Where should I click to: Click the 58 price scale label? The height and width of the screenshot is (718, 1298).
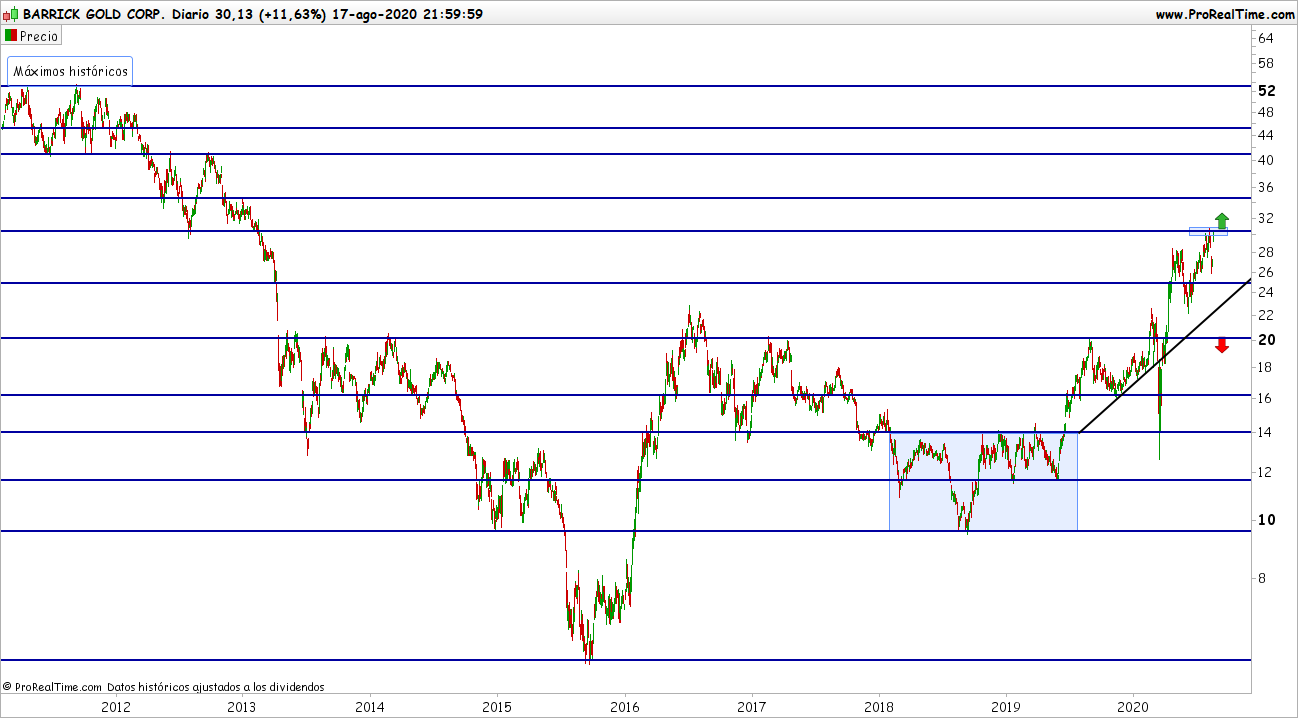pyautogui.click(x=1265, y=63)
